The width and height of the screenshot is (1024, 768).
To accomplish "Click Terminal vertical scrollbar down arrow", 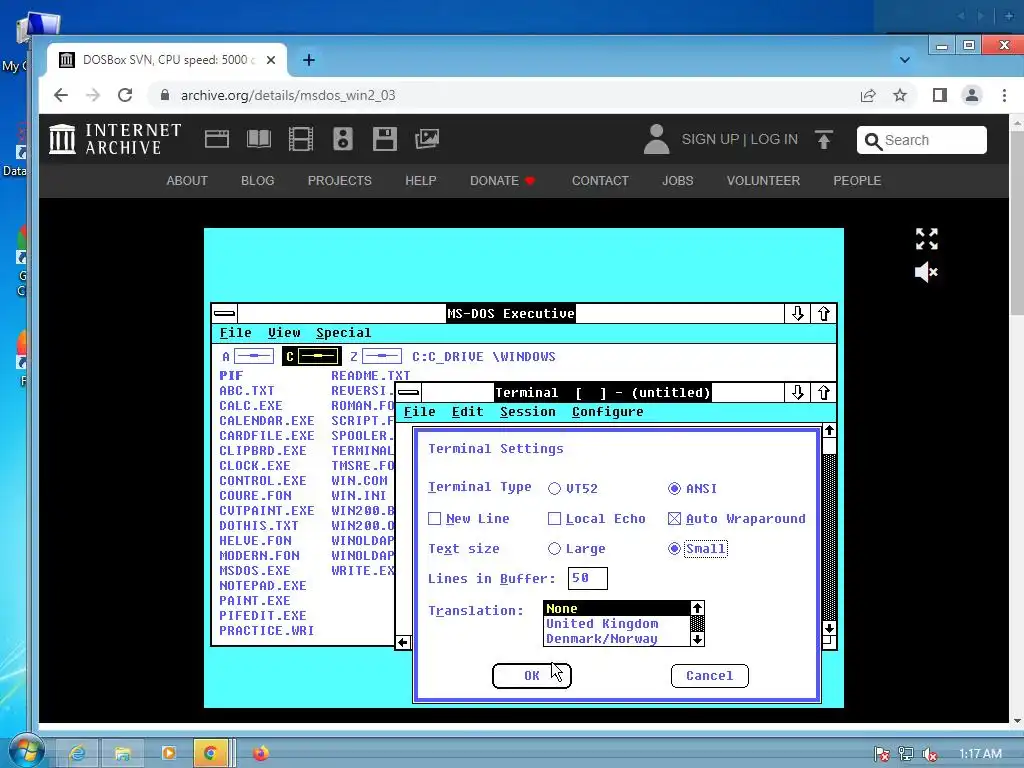I will pyautogui.click(x=829, y=628).
